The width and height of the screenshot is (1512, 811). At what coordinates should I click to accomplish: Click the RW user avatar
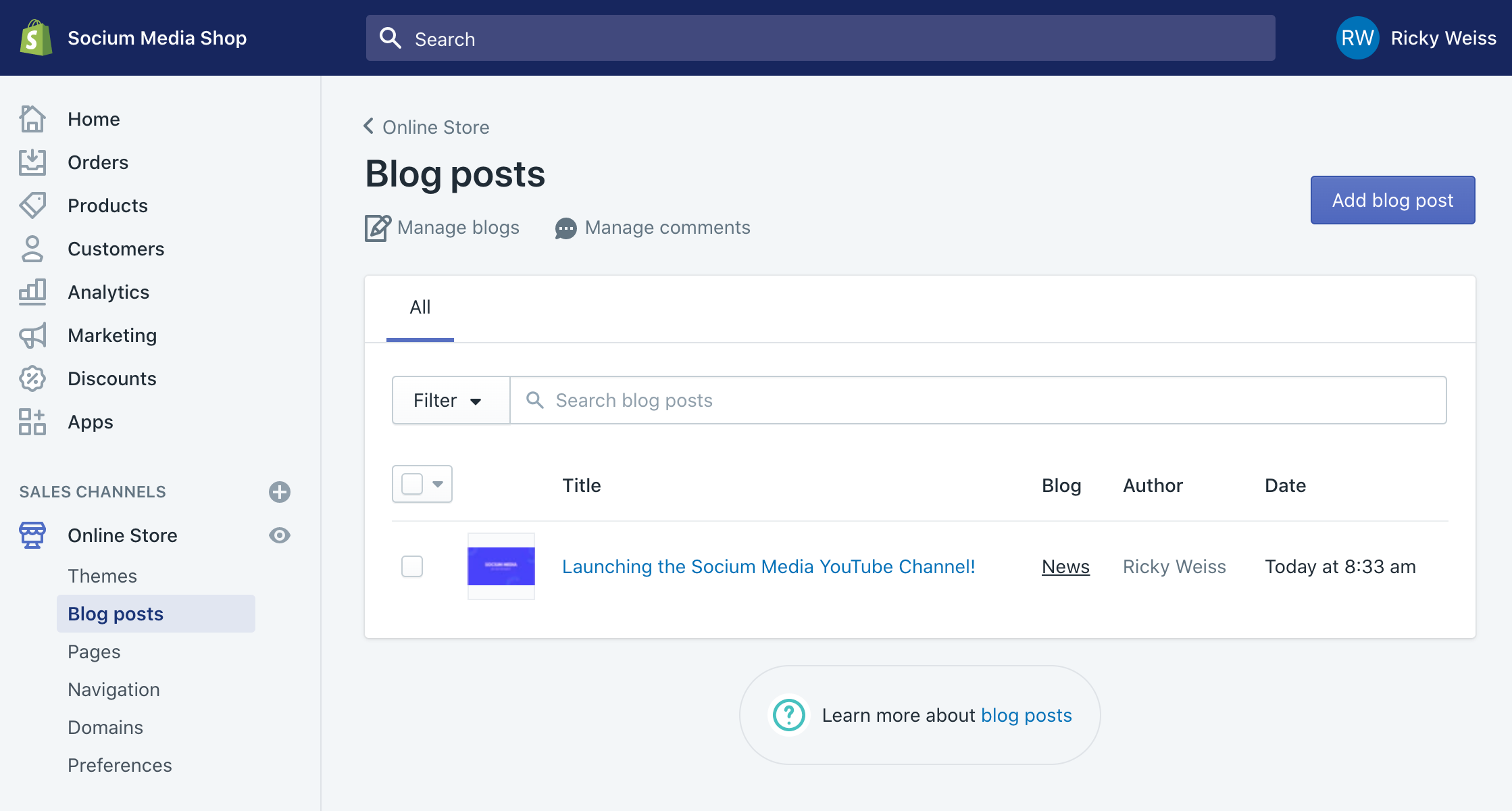pyautogui.click(x=1357, y=38)
